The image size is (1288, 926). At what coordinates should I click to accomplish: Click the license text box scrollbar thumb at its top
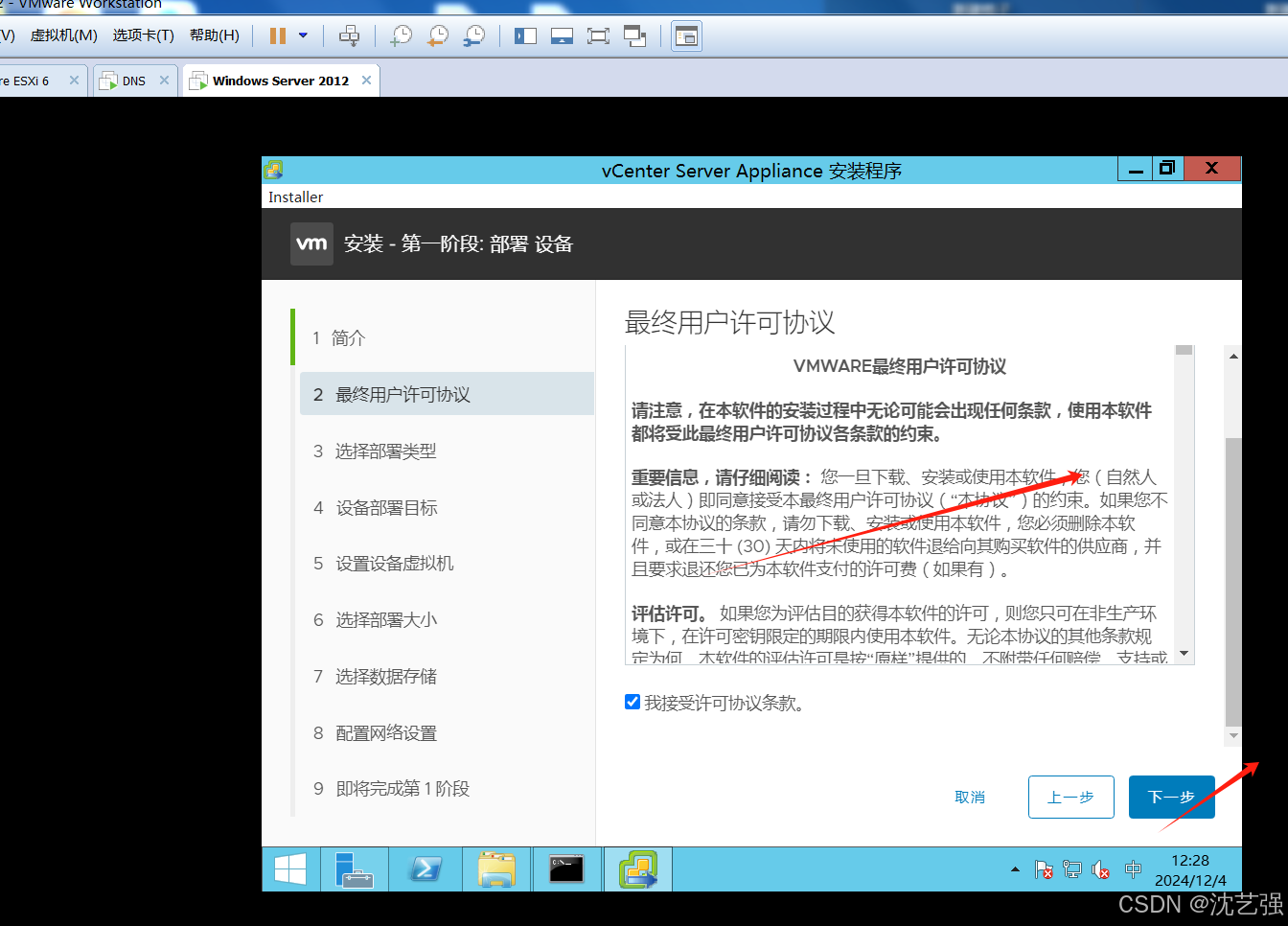[x=1184, y=350]
